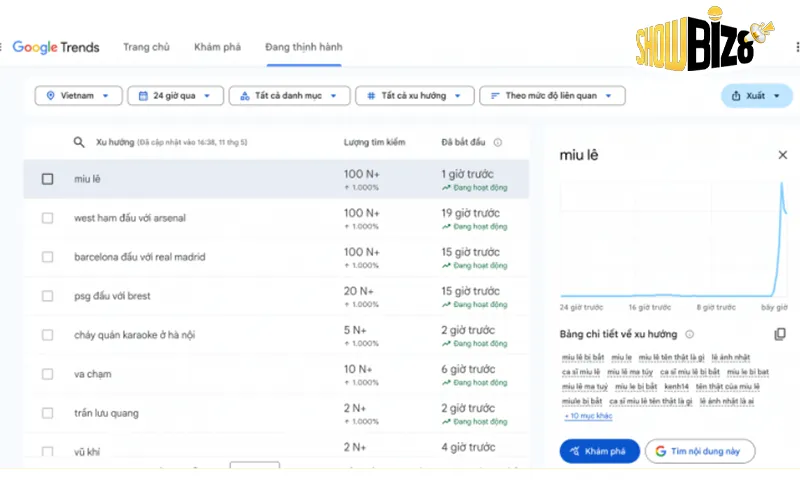Click the Lượng tìm kiếm column header
Image resolution: width=800 pixels, height=500 pixels.
[374, 142]
